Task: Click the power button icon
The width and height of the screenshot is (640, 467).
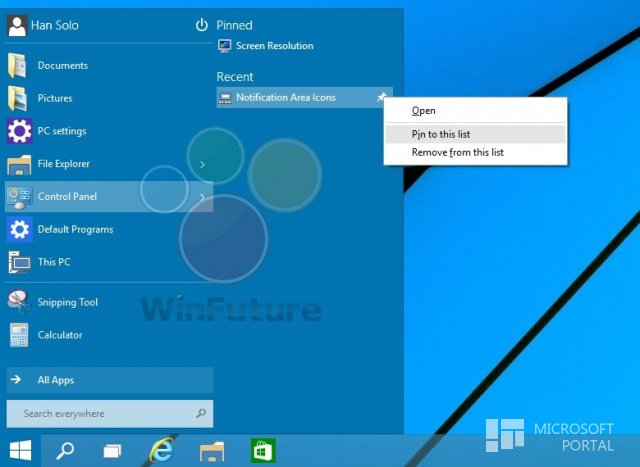Action: 202,25
